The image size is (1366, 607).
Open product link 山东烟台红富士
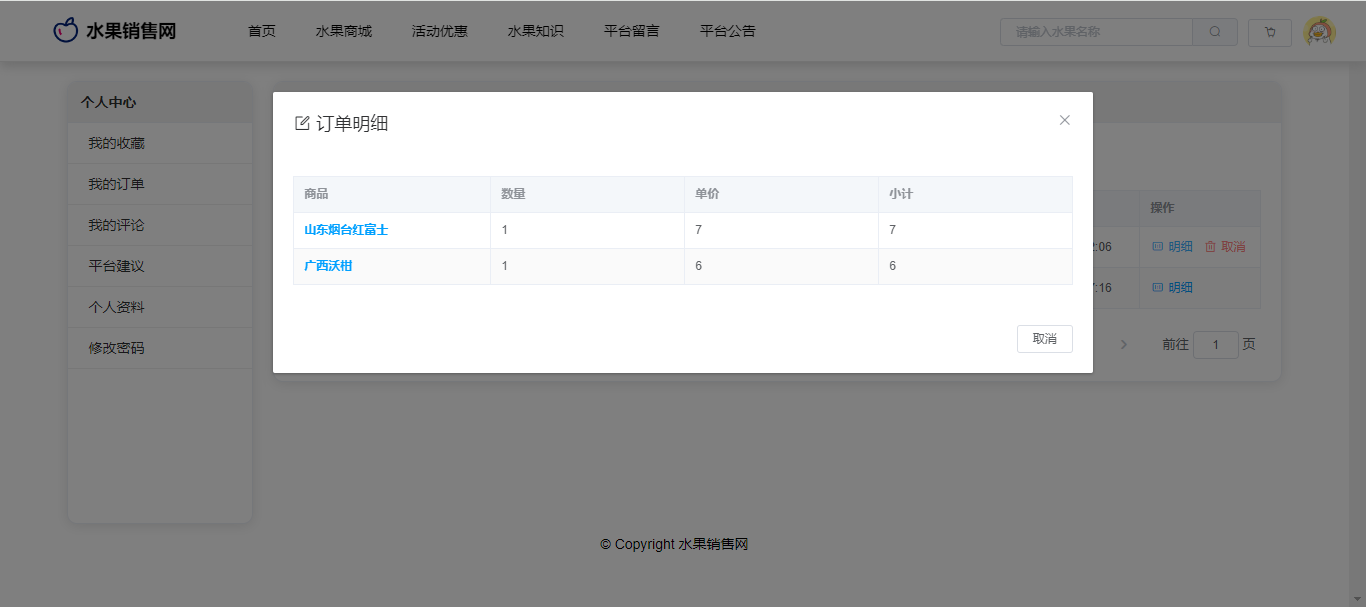[x=346, y=230]
